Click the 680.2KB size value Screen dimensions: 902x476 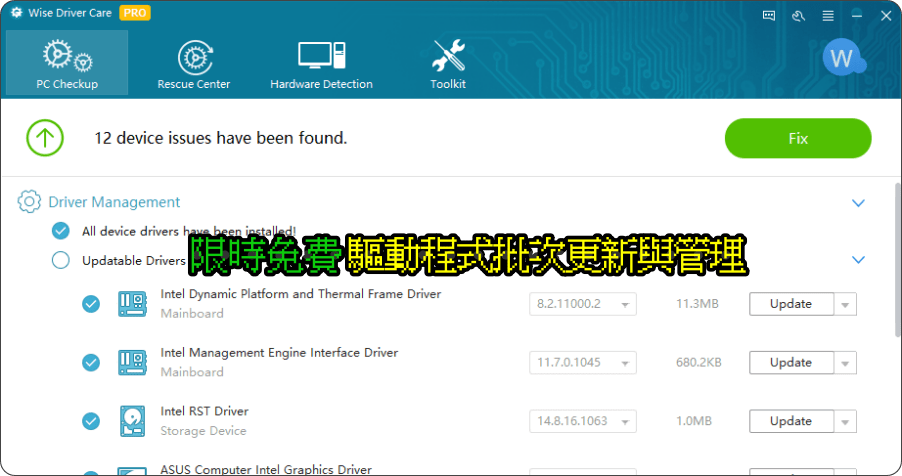[698, 363]
